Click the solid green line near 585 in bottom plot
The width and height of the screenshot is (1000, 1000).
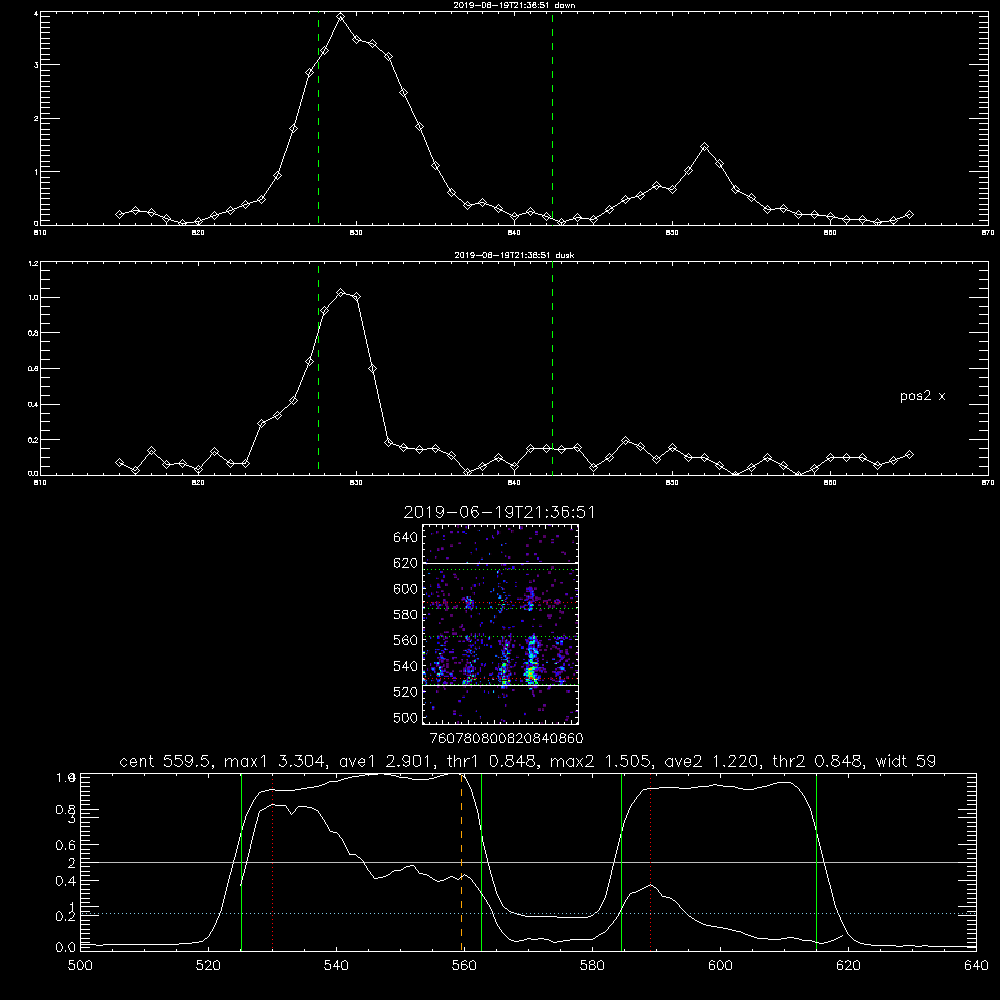coord(621,862)
